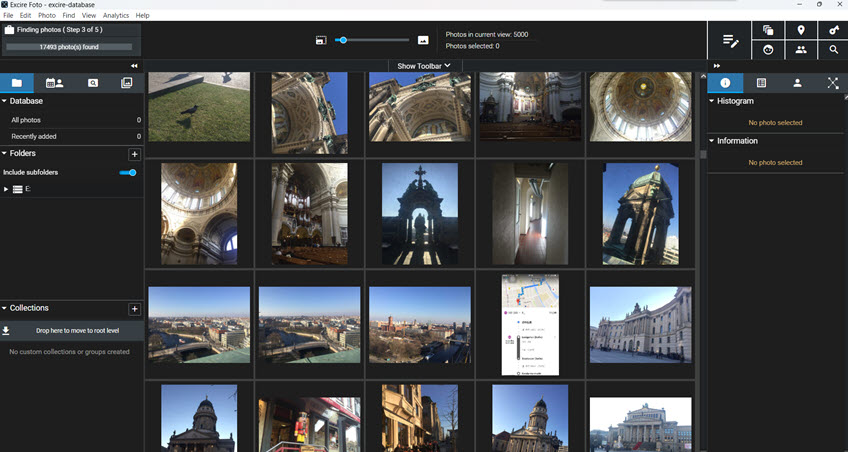Click the briefcase icon beside Finding photos

(9, 30)
